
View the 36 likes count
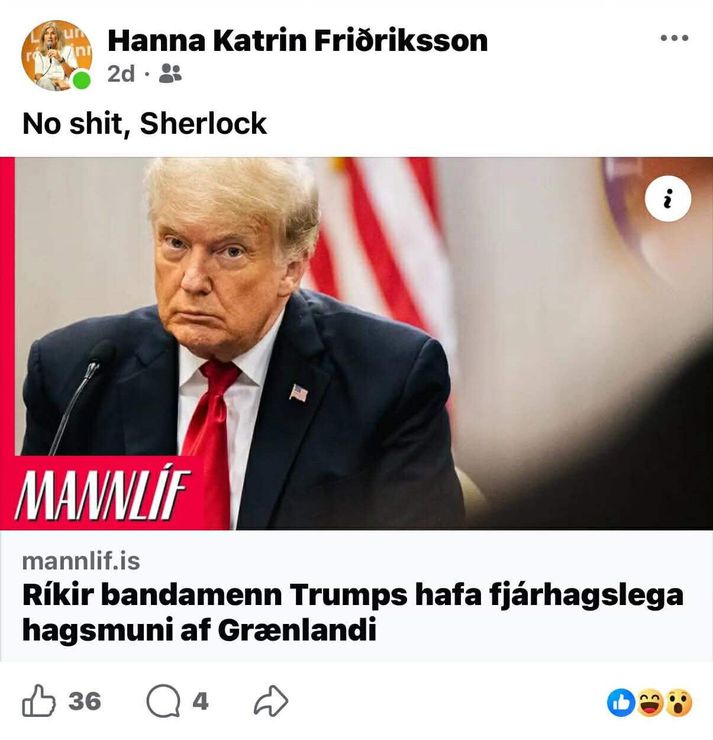85,701
